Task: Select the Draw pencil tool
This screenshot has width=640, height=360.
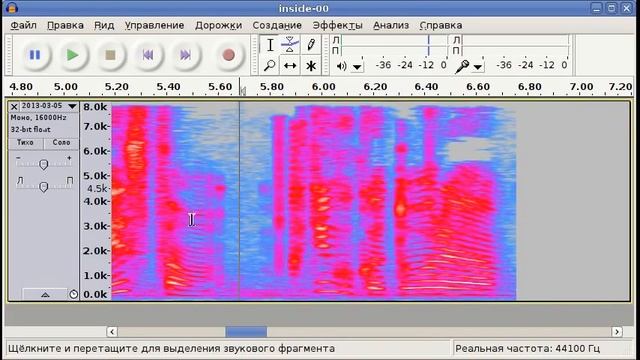Action: (x=311, y=45)
